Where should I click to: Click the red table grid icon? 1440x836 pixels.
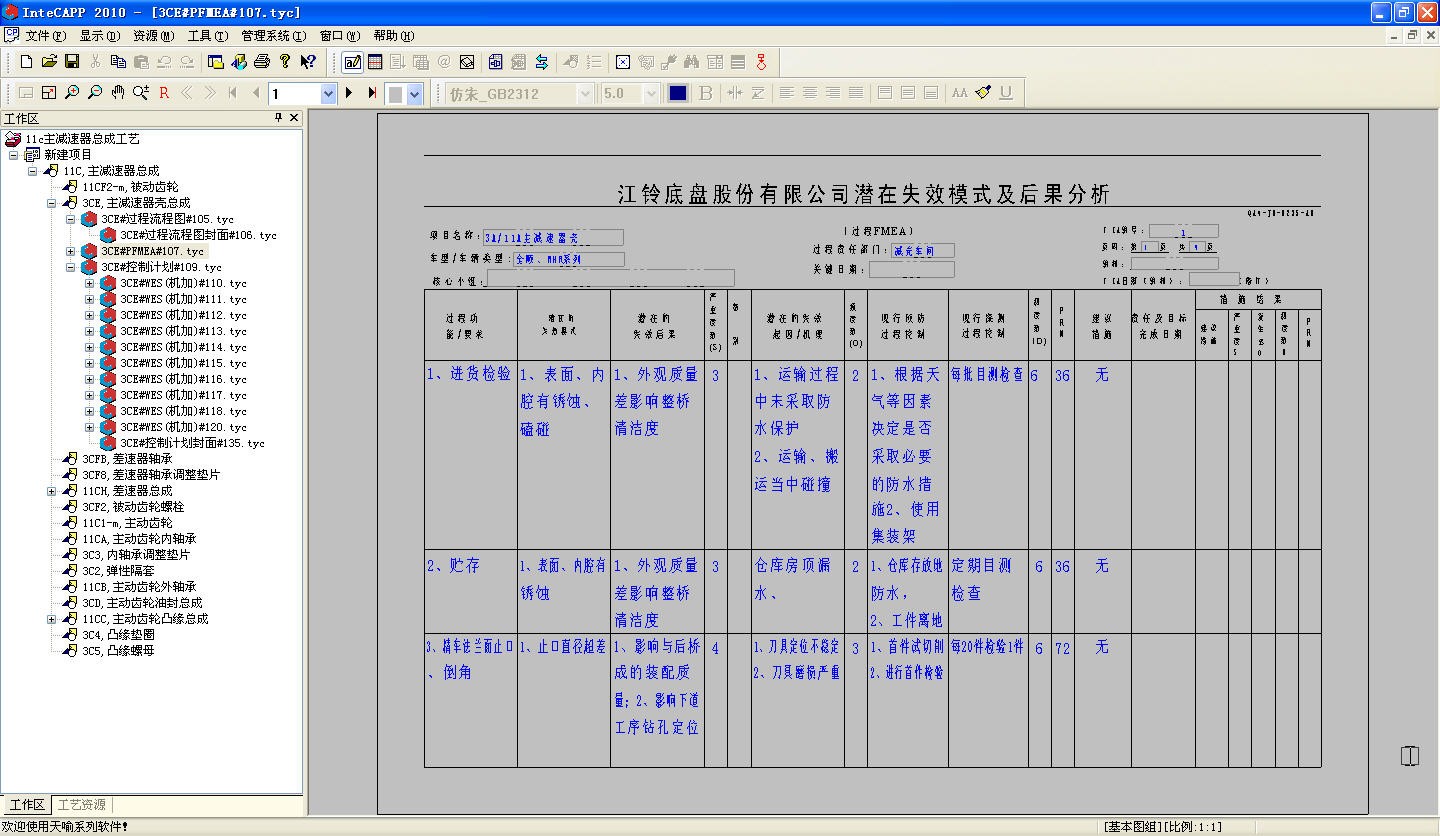pyautogui.click(x=375, y=62)
